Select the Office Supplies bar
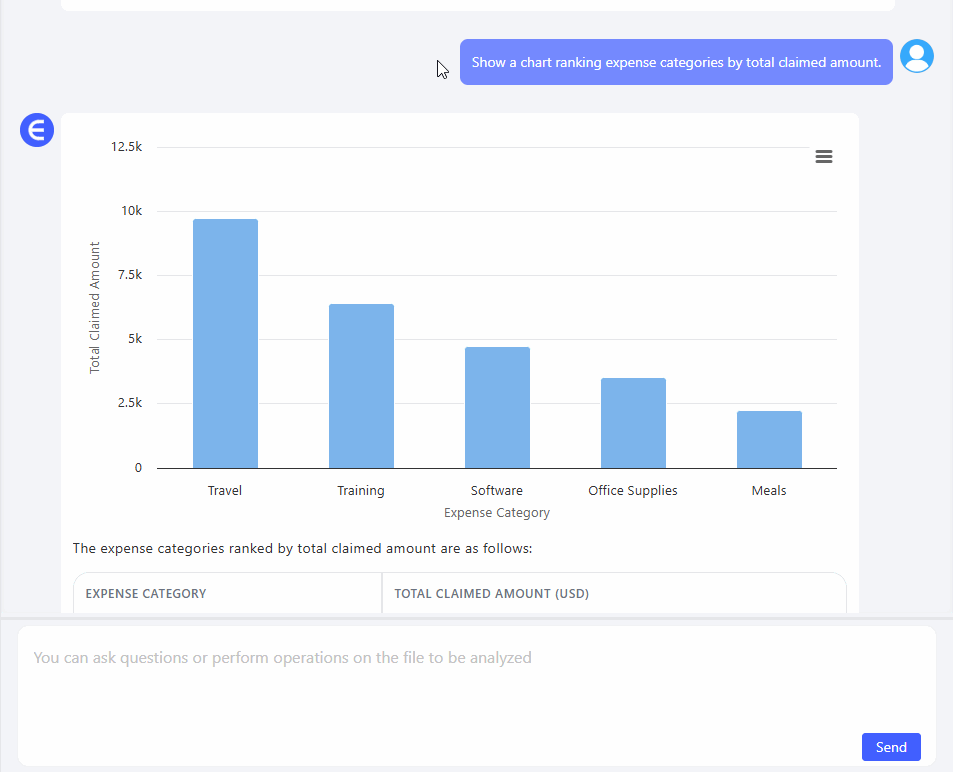Viewport: 953px width, 772px height. coord(633,423)
